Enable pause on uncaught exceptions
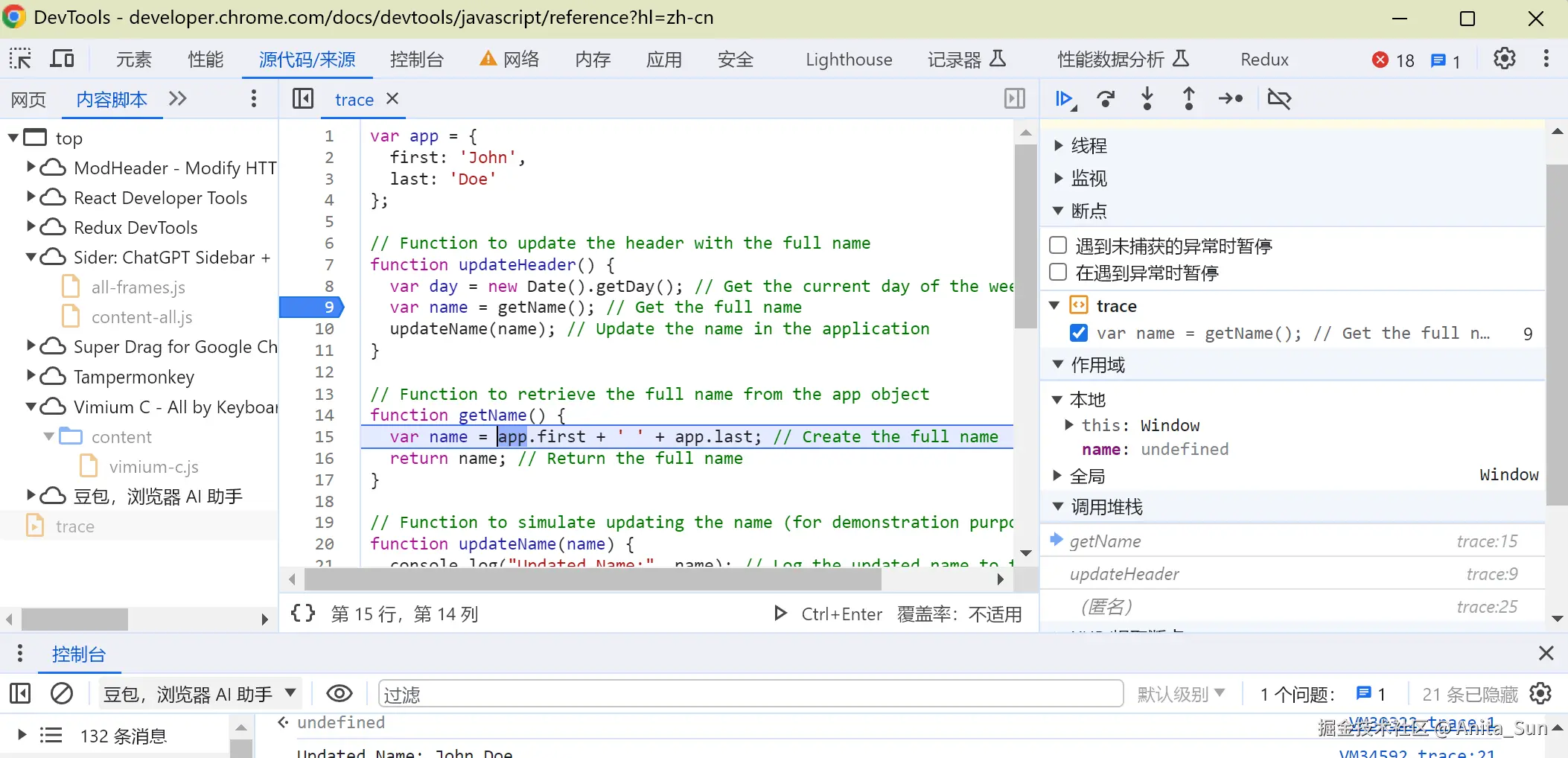Viewport: 1568px width, 758px height. click(x=1058, y=246)
